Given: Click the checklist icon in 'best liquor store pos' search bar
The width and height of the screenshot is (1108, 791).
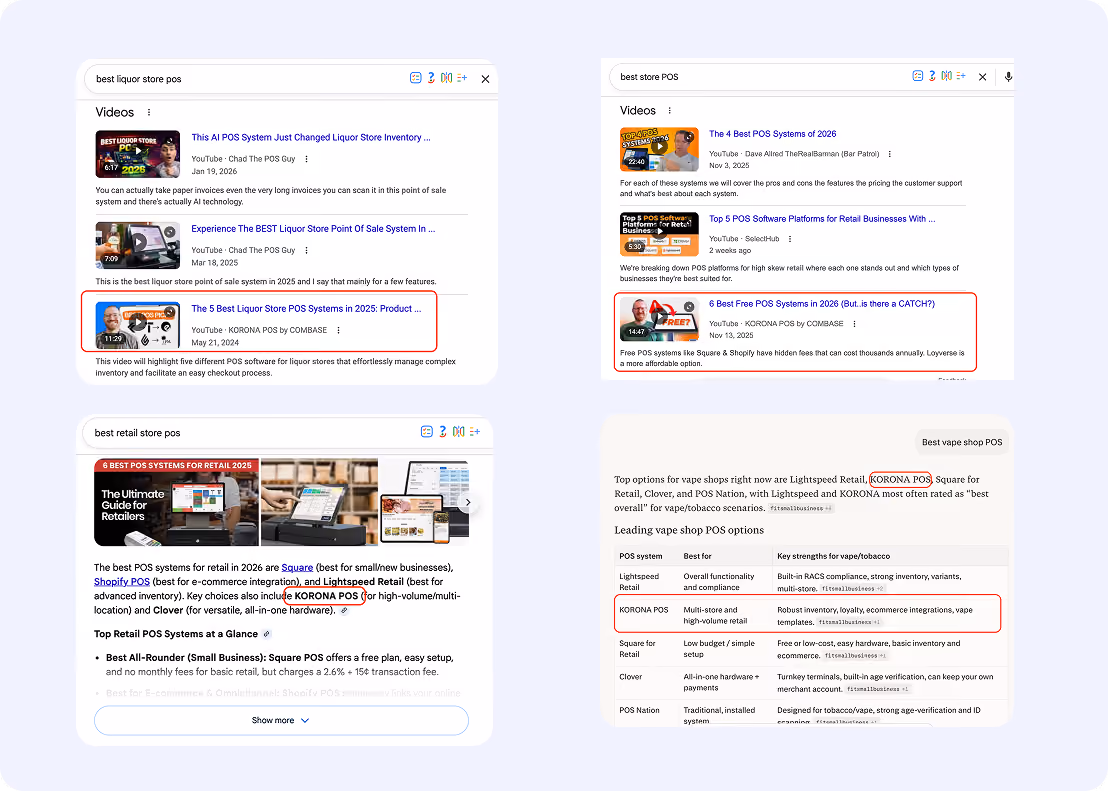Looking at the screenshot, I should tap(416, 78).
